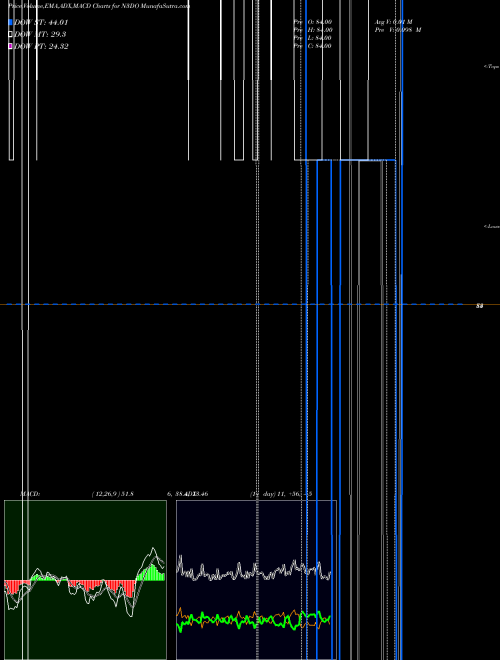Click the white DOW MT legend swatch
The height and width of the screenshot is (660, 500).
click(11, 34)
